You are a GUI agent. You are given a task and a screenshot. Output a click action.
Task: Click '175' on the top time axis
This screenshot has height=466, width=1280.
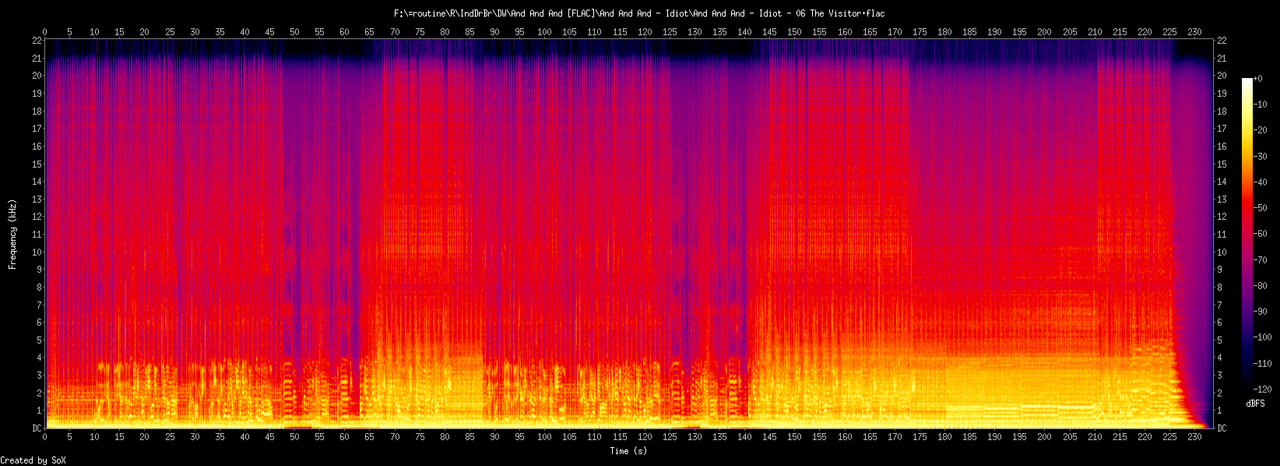(x=919, y=32)
